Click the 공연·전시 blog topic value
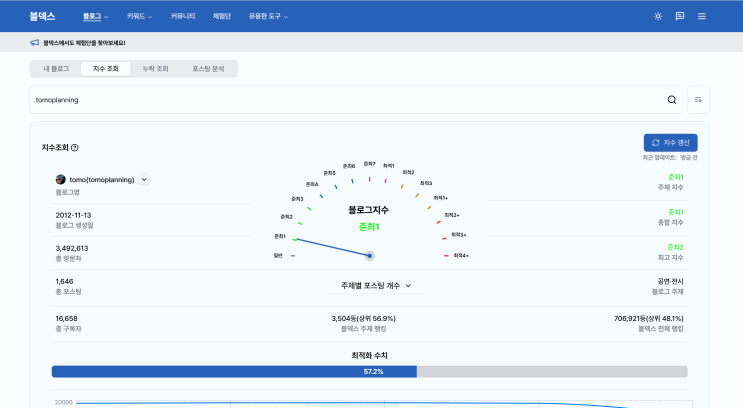 pyautogui.click(x=670, y=281)
